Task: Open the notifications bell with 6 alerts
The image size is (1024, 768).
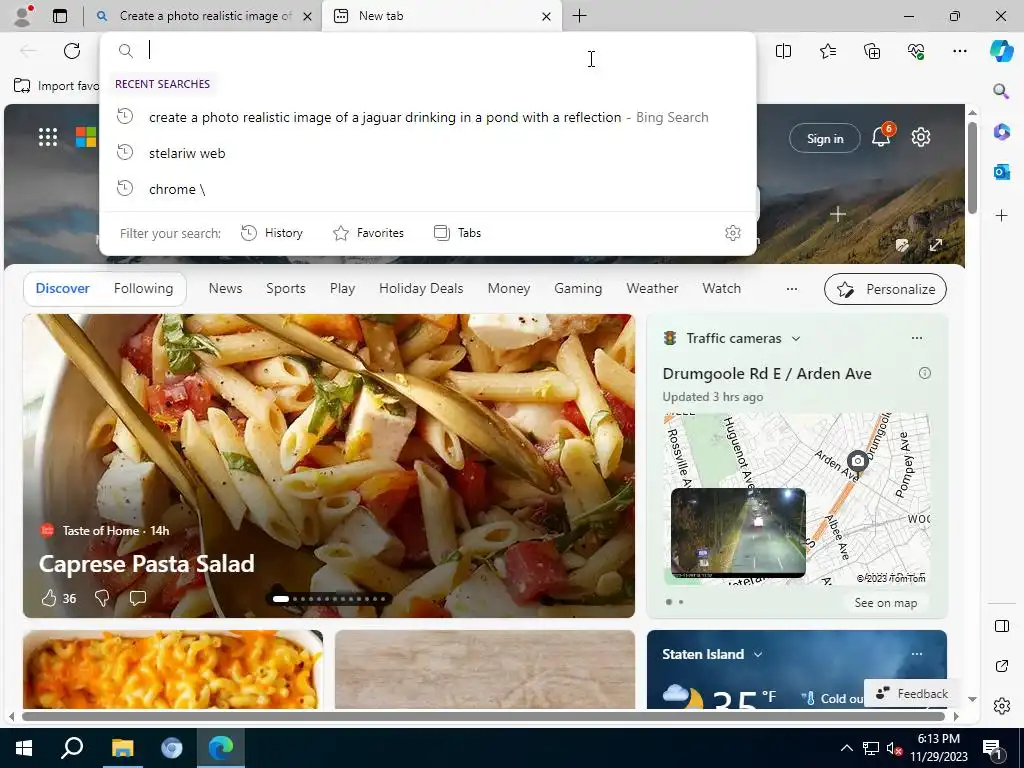Action: [x=881, y=136]
